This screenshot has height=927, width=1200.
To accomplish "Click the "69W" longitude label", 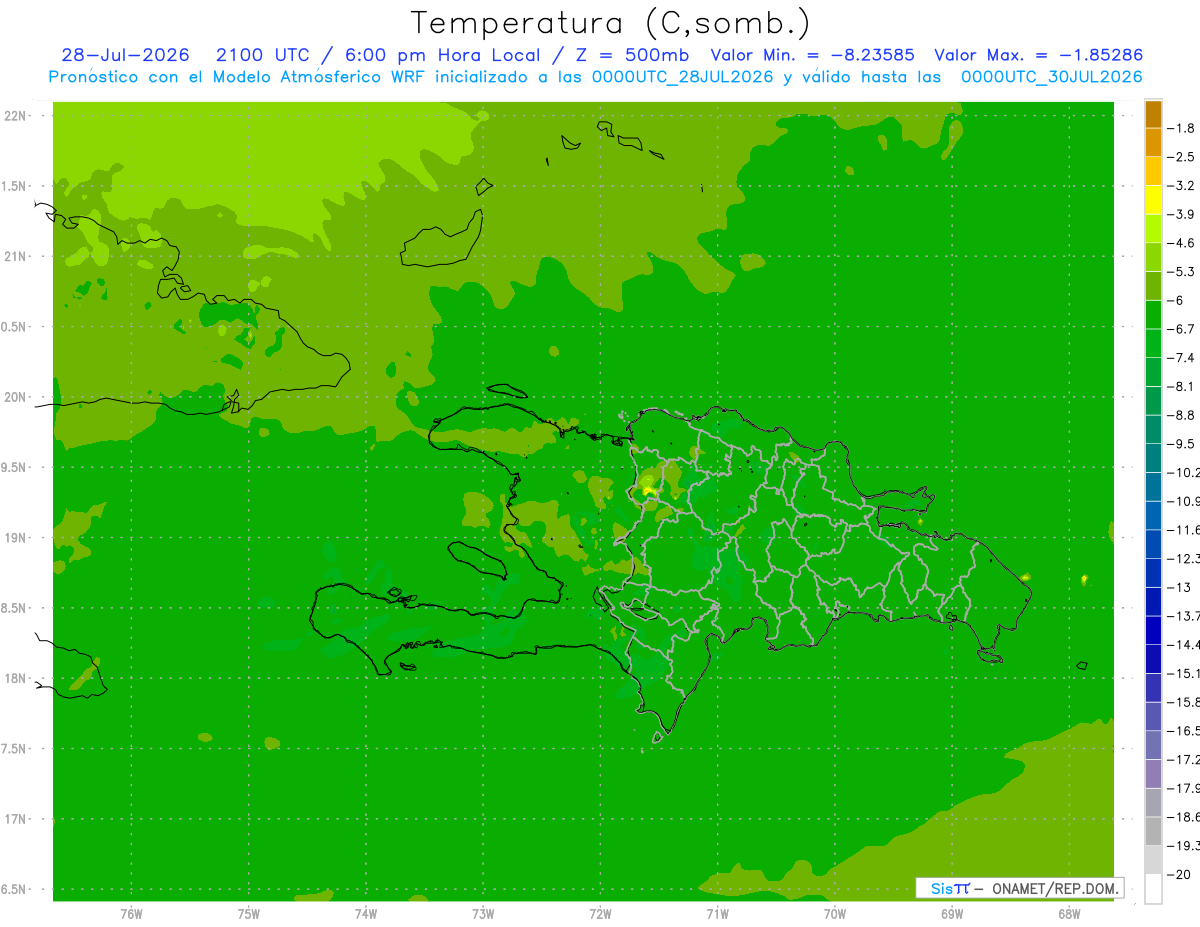I will pyautogui.click(x=952, y=913).
